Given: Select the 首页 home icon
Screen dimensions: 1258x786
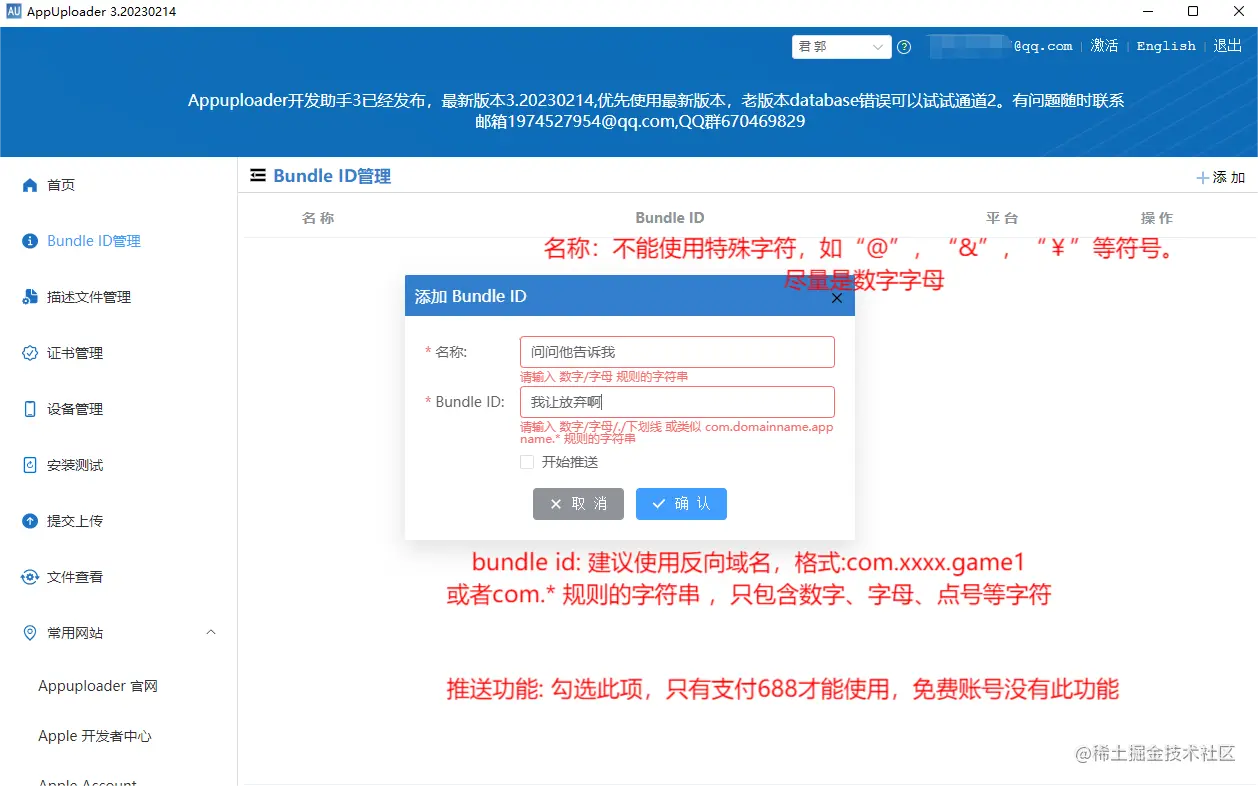Looking at the screenshot, I should tap(30, 184).
